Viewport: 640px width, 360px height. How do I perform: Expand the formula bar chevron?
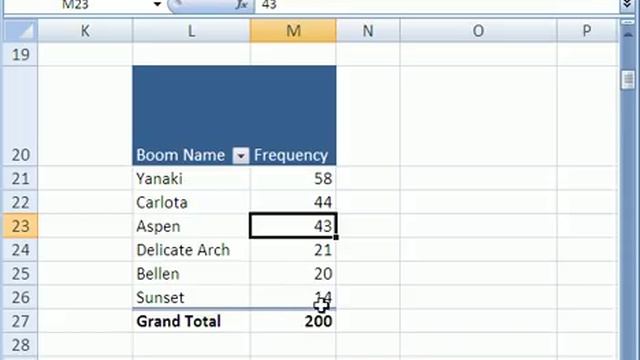627,4
